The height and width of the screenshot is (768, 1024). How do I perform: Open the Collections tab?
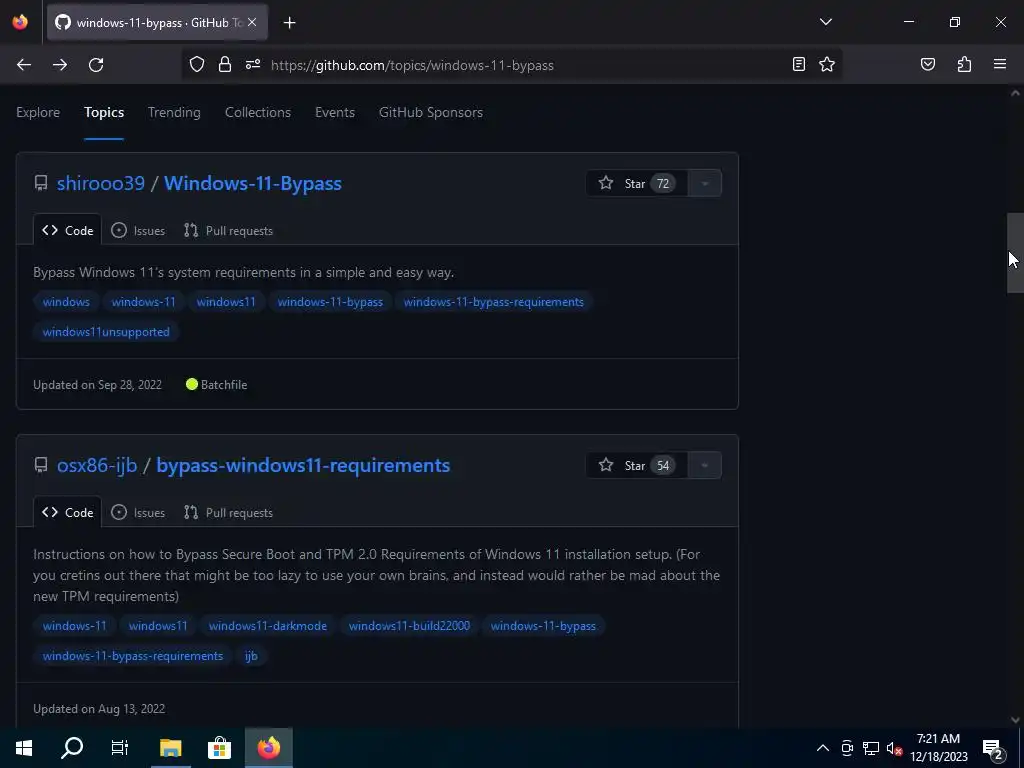(x=258, y=112)
